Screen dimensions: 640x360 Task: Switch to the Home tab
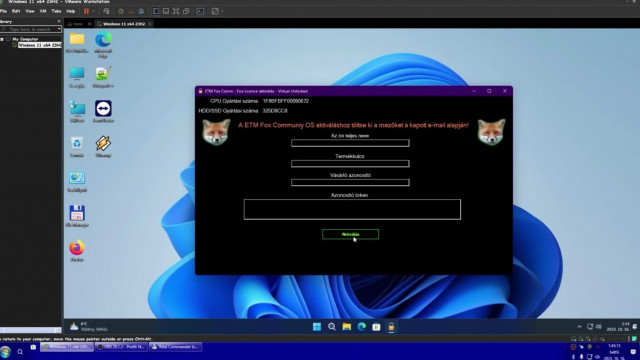[78, 24]
